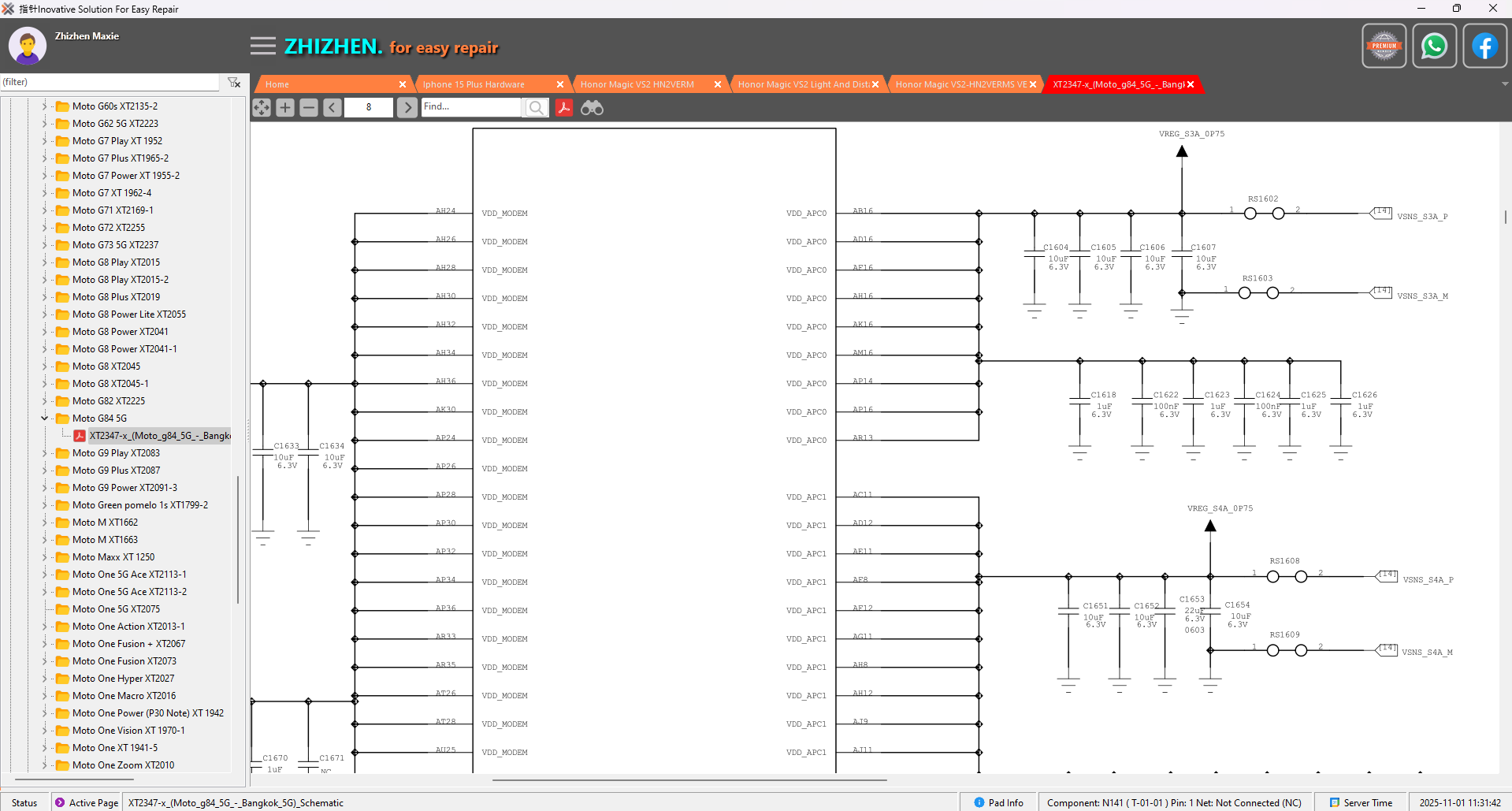
Task: Click the user profile avatar
Action: pyautogui.click(x=28, y=46)
